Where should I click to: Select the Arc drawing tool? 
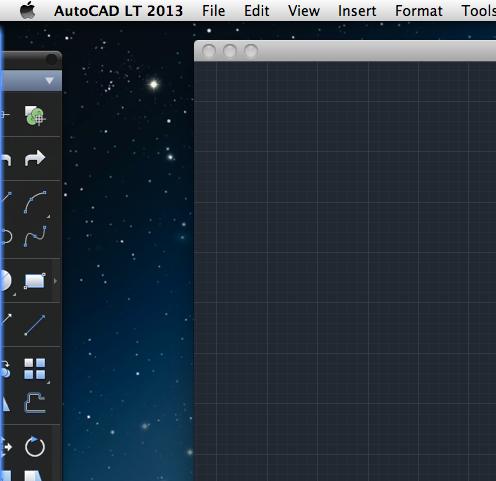pyautogui.click(x=35, y=202)
